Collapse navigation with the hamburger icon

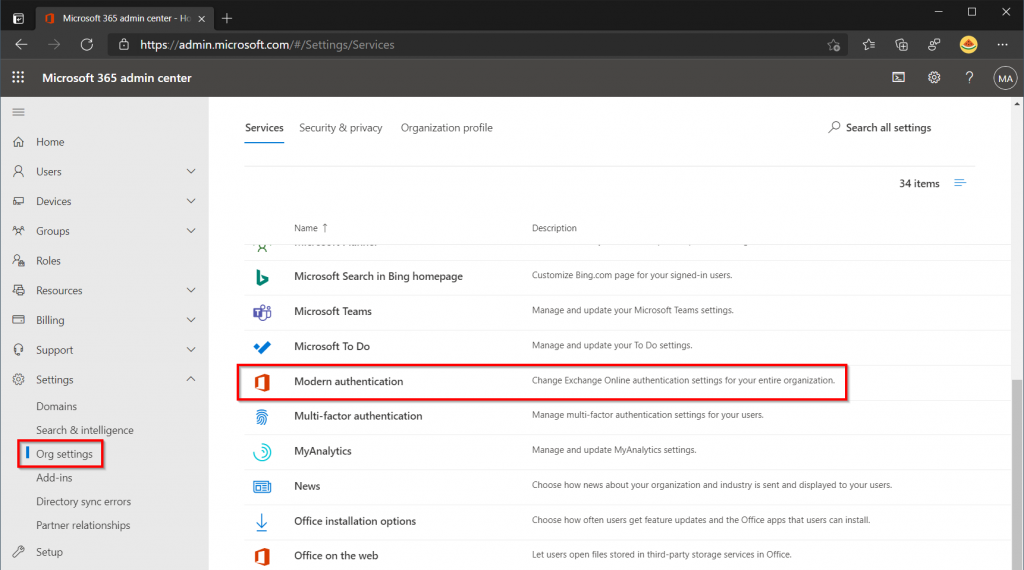(x=18, y=112)
